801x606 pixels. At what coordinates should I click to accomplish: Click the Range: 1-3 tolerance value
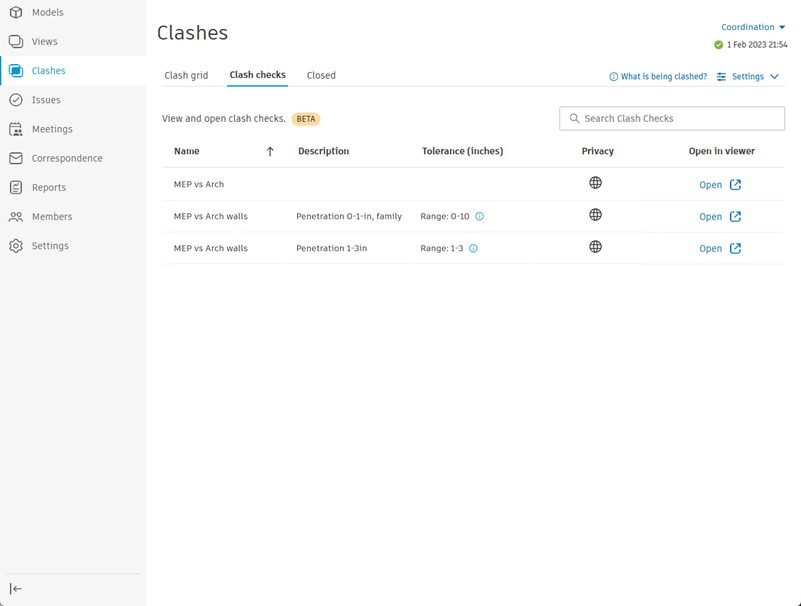click(441, 248)
